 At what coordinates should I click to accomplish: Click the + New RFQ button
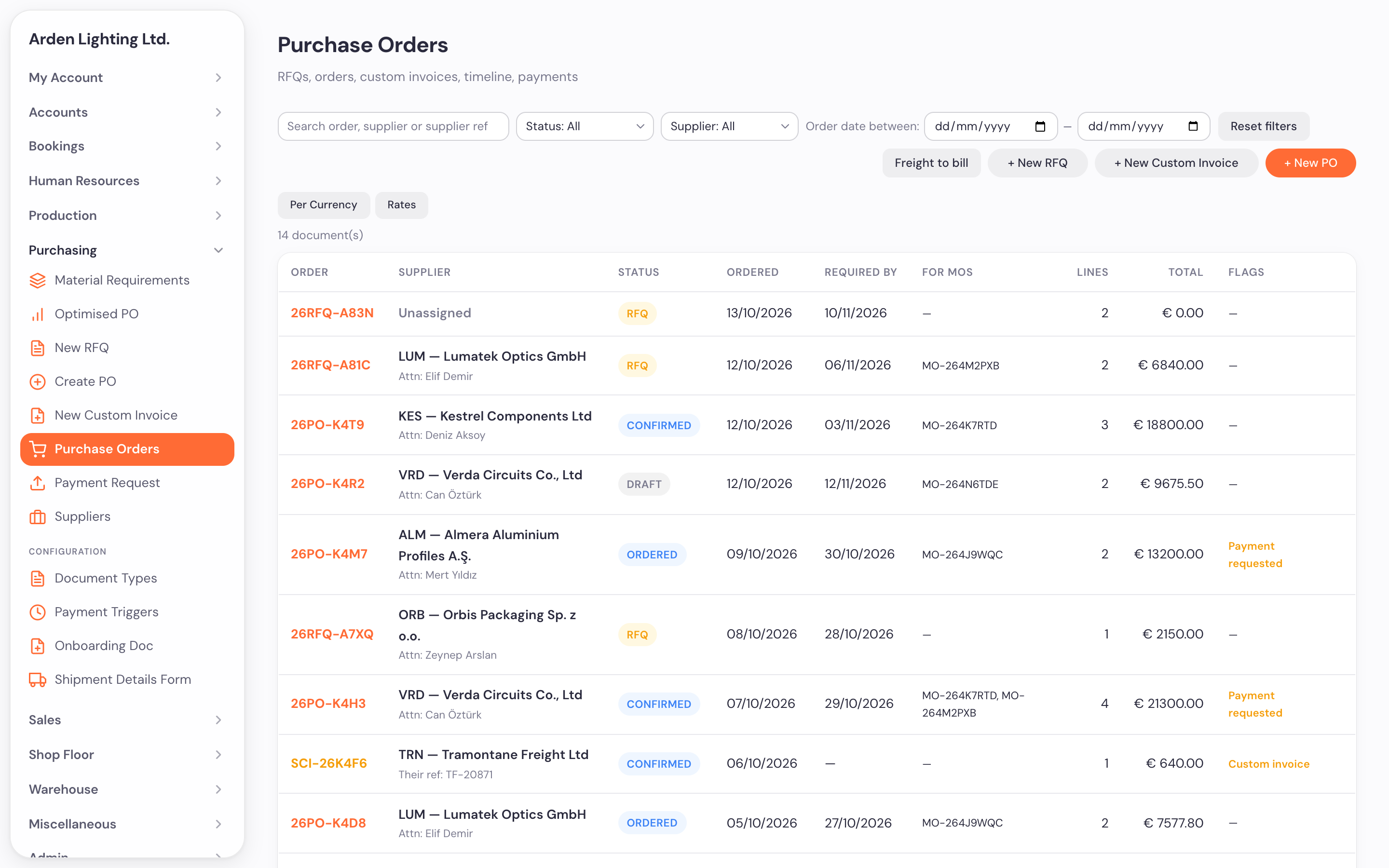point(1037,163)
